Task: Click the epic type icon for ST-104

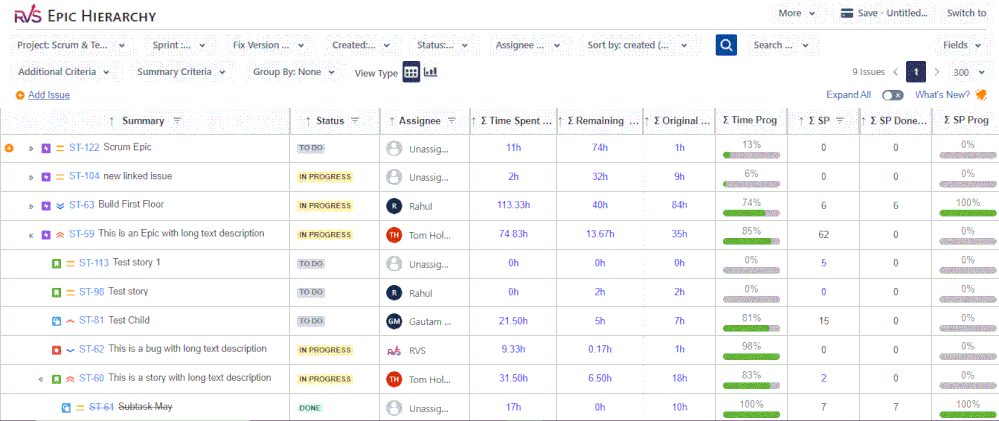Action: tap(45, 177)
